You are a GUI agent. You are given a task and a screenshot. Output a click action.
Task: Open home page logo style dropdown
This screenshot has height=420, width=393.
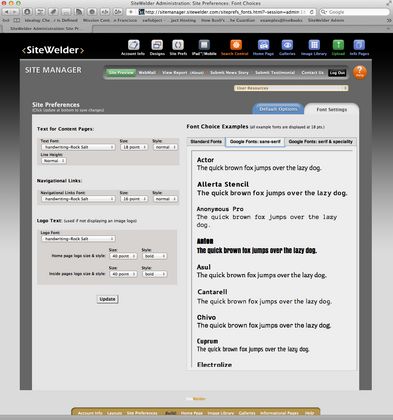tap(154, 256)
